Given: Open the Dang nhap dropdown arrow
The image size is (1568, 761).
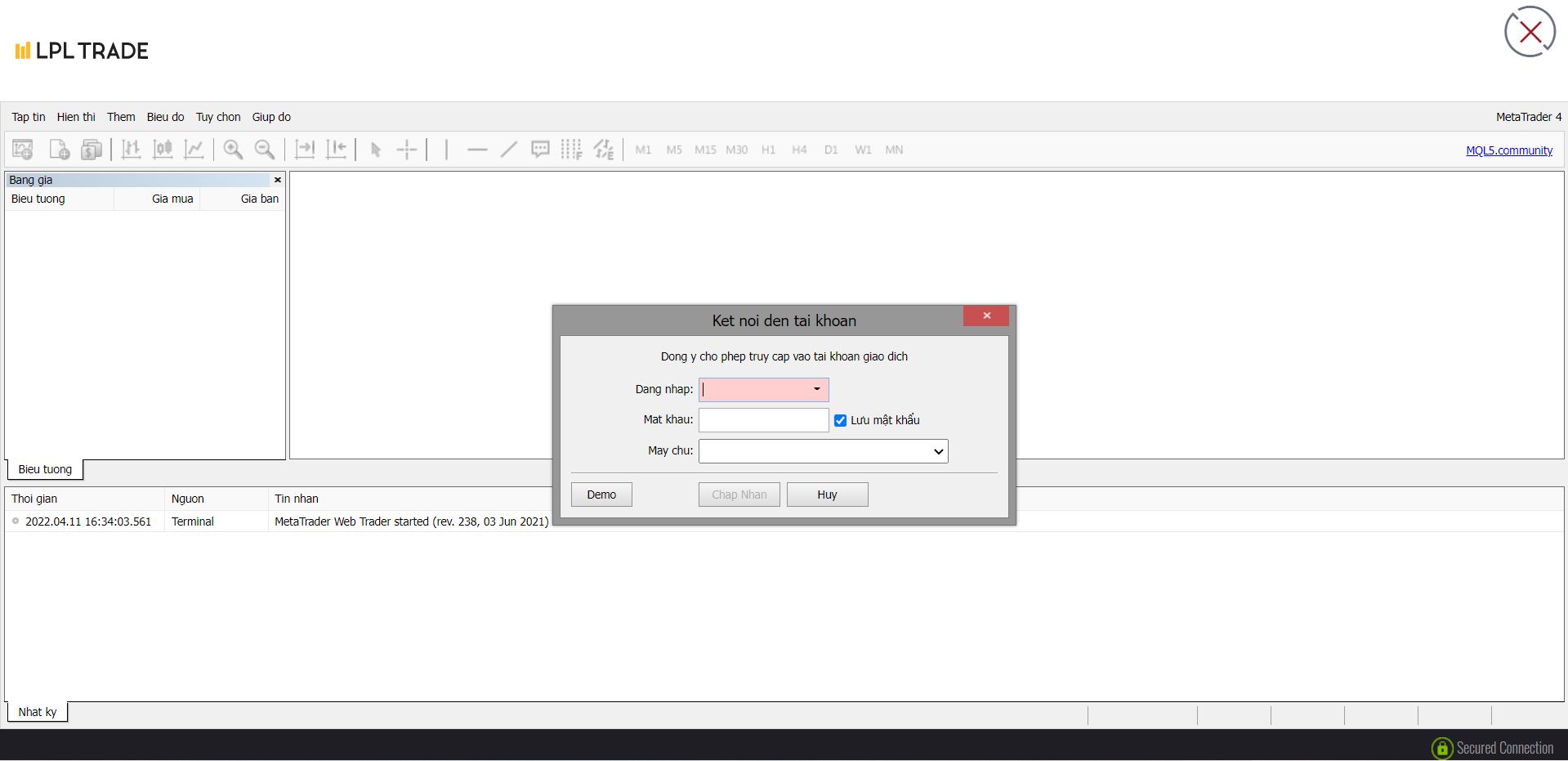Looking at the screenshot, I should coord(816,389).
